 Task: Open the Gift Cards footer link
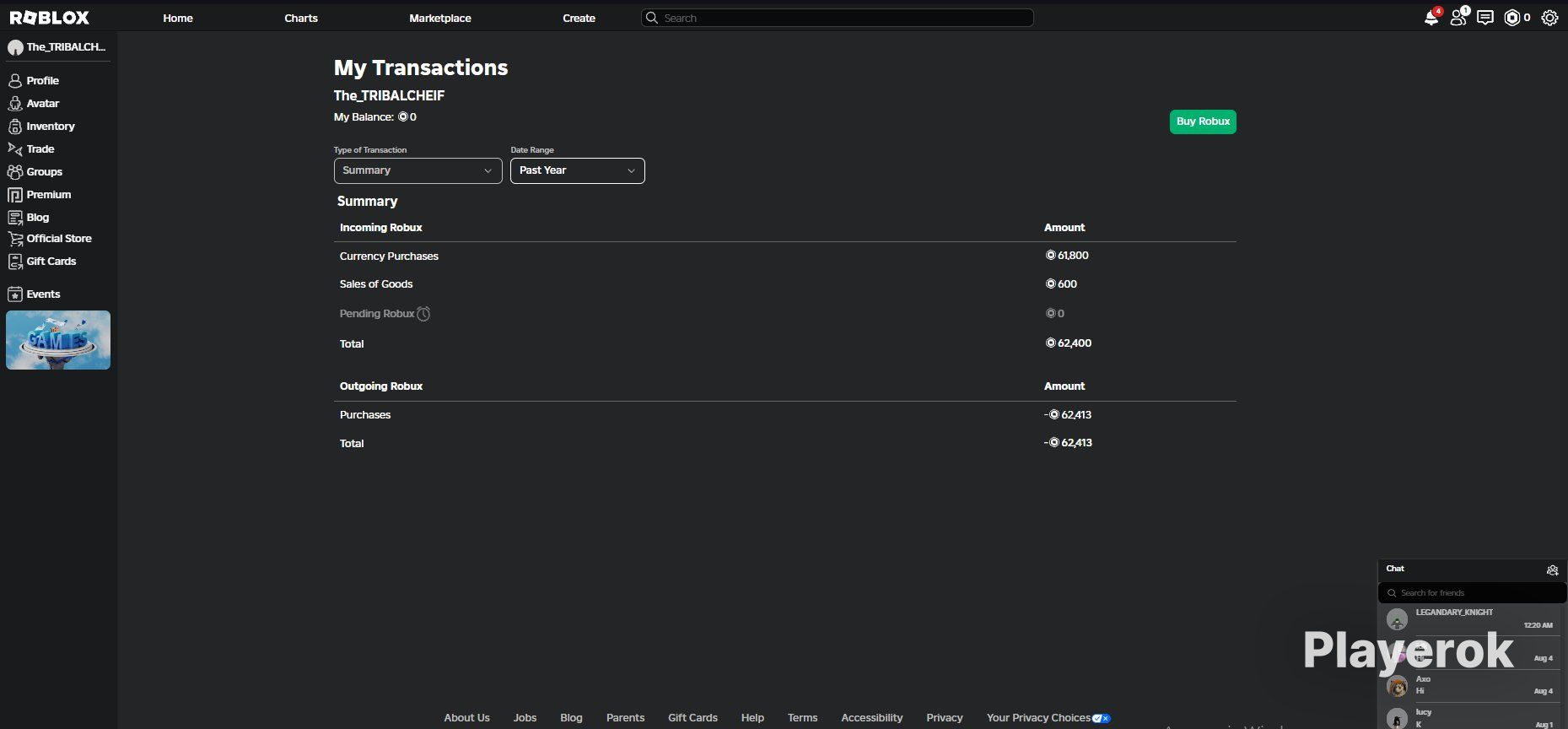click(692, 718)
